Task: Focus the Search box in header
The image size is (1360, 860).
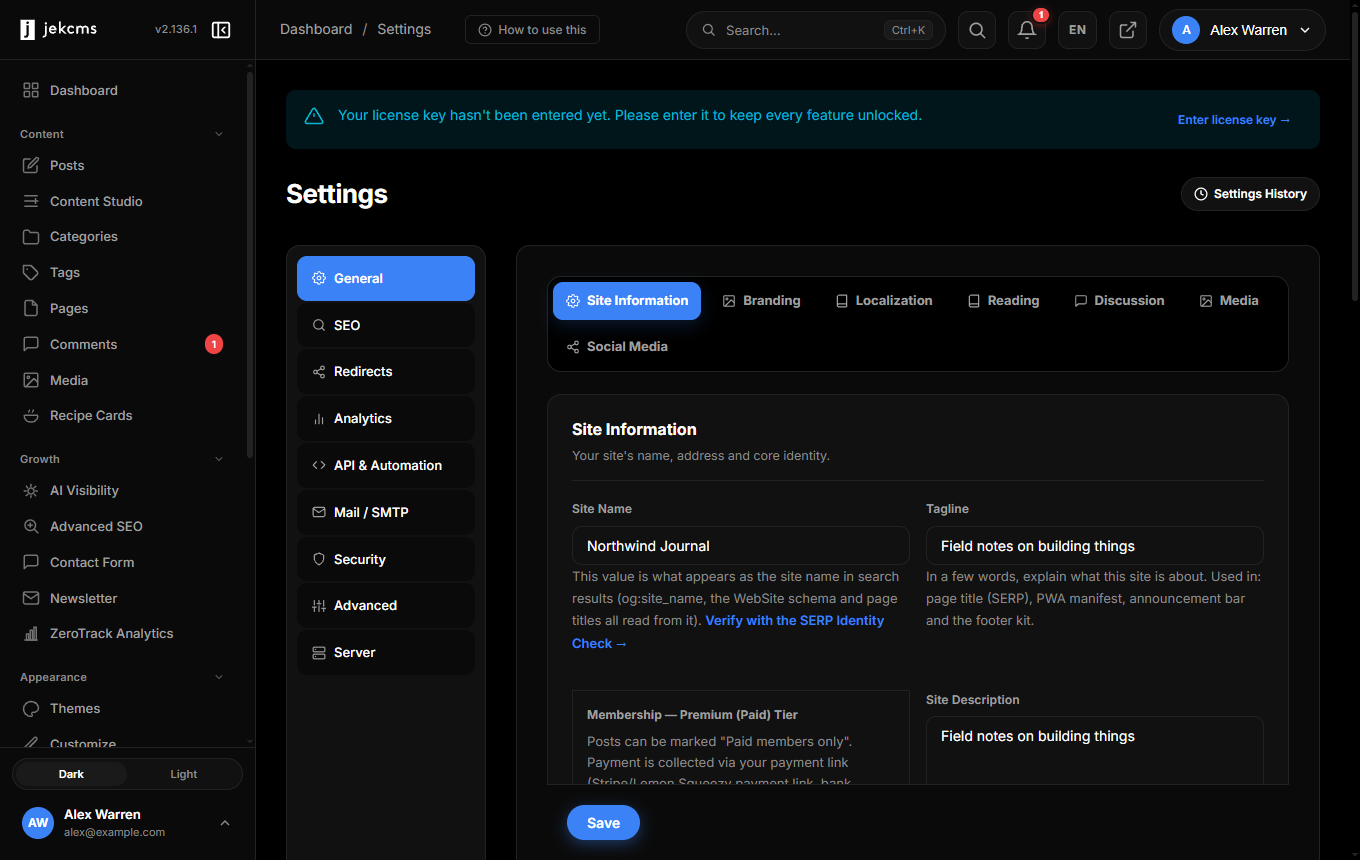Action: pos(816,30)
